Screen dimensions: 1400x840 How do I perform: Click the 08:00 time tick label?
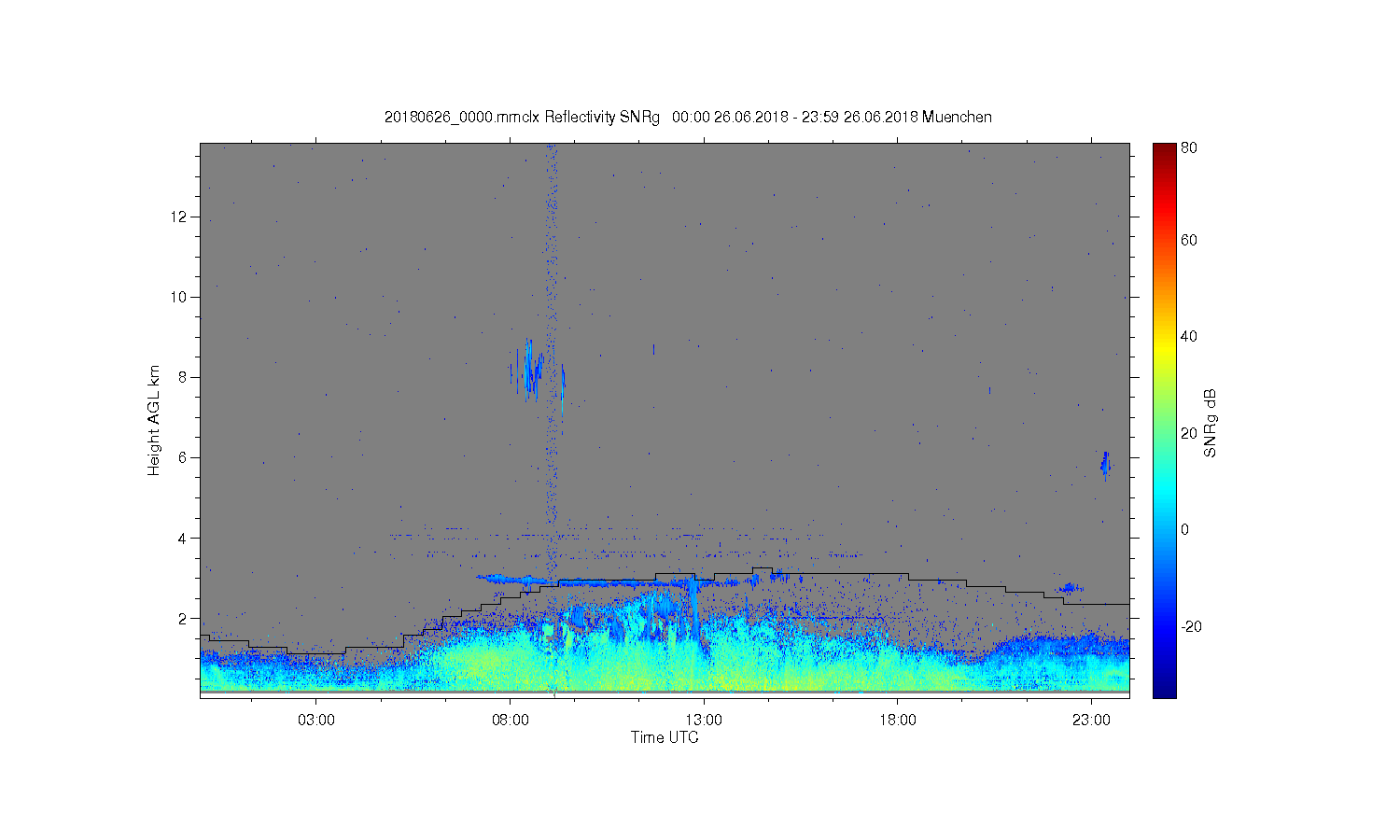pos(511,721)
